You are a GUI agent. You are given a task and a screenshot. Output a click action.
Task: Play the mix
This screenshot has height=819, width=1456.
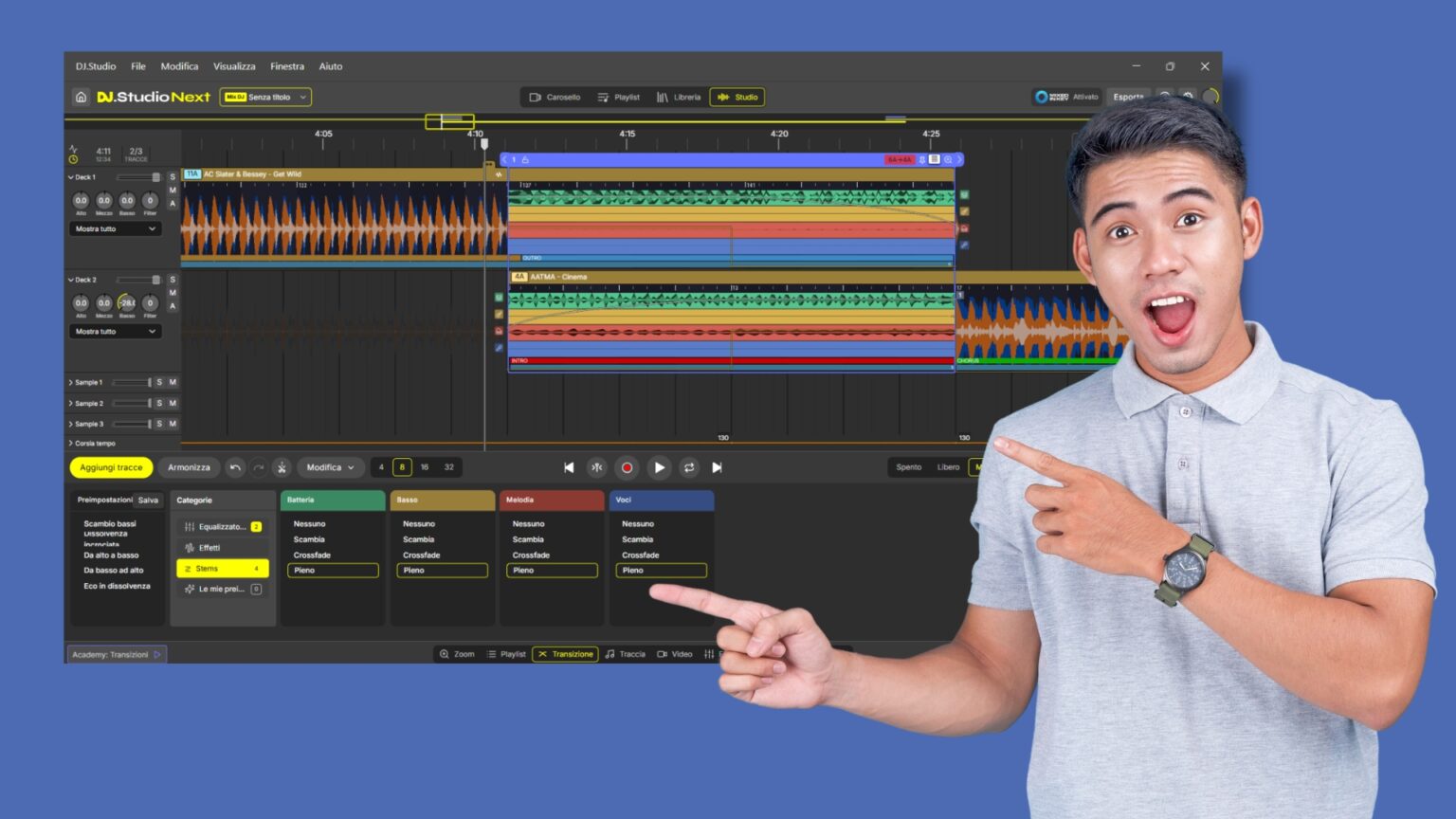pyautogui.click(x=659, y=467)
